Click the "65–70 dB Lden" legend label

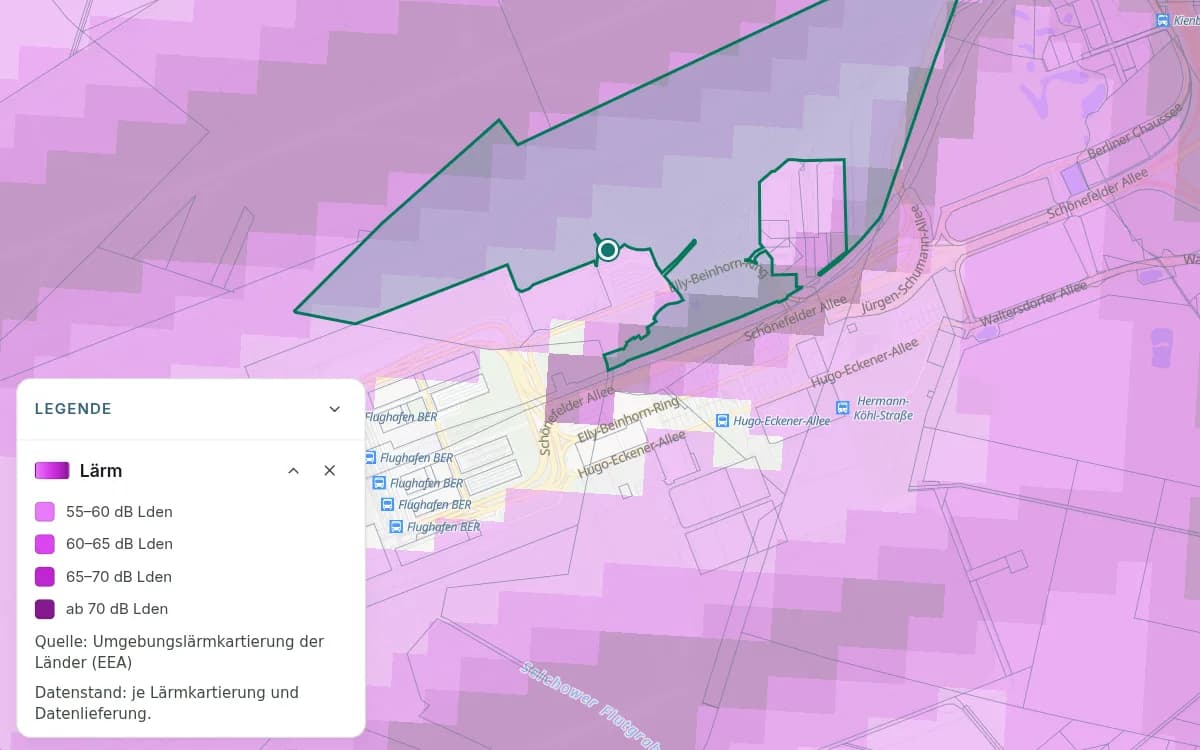click(x=119, y=577)
